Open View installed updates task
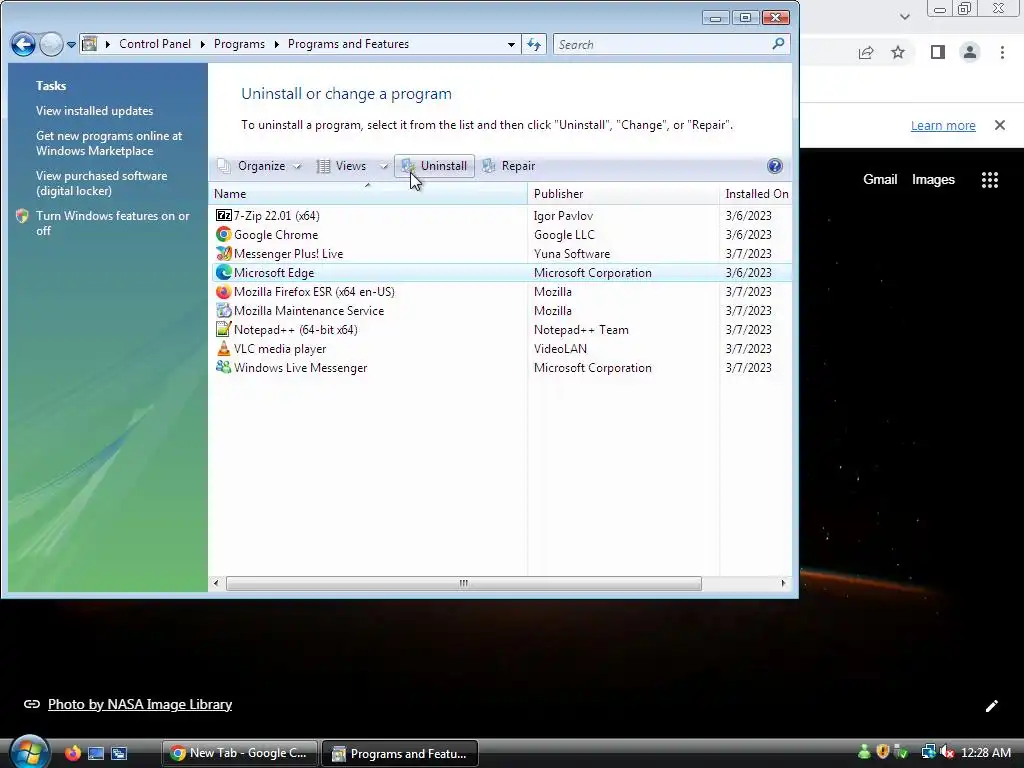Screen dimensions: 1024x768 tap(95, 111)
